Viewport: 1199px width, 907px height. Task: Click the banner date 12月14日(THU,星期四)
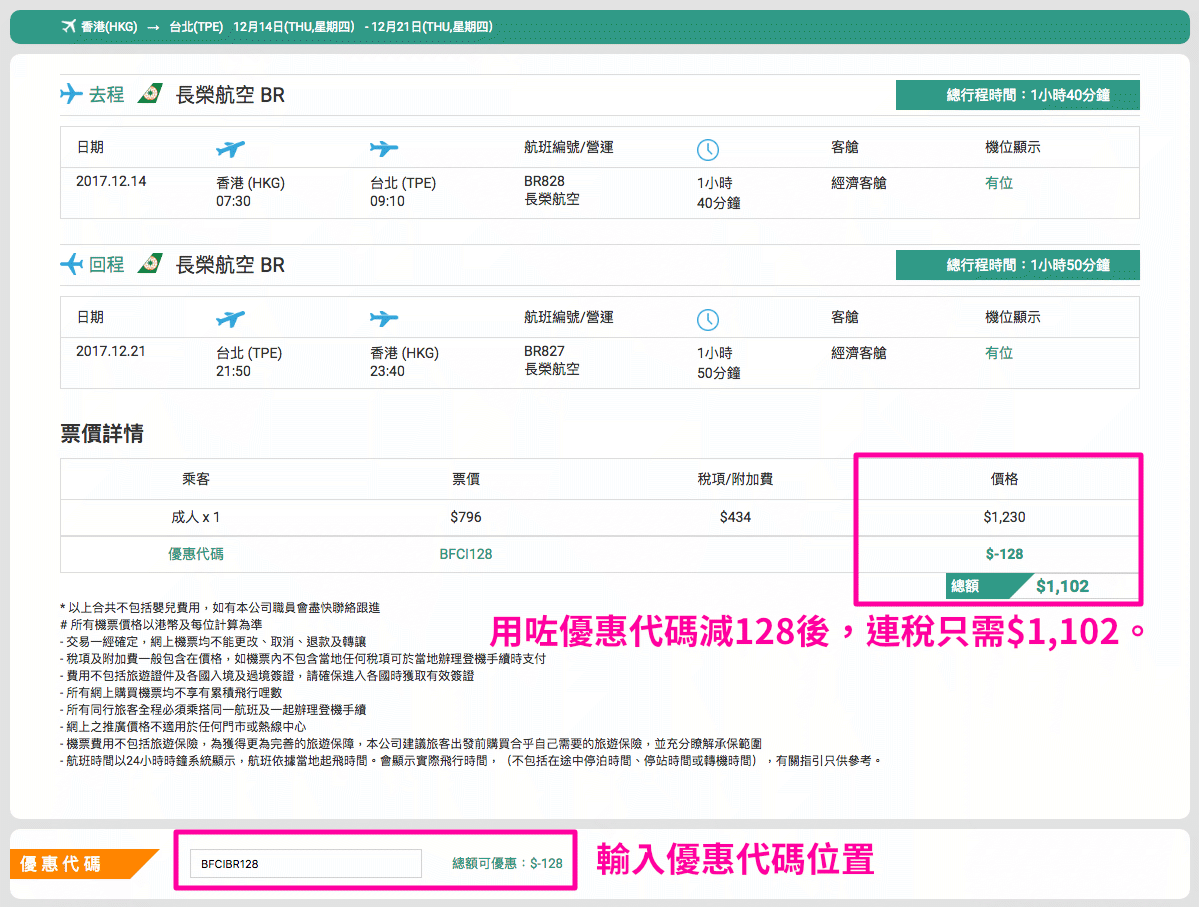pos(294,27)
